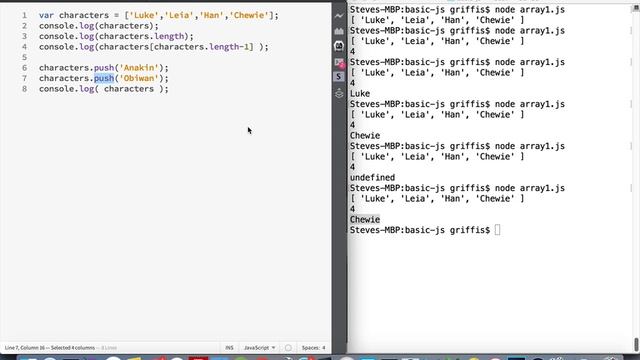Image resolution: width=640 pixels, height=360 pixels.
Task: Click line number 7 in the gutter
Action: pyautogui.click(x=24, y=78)
